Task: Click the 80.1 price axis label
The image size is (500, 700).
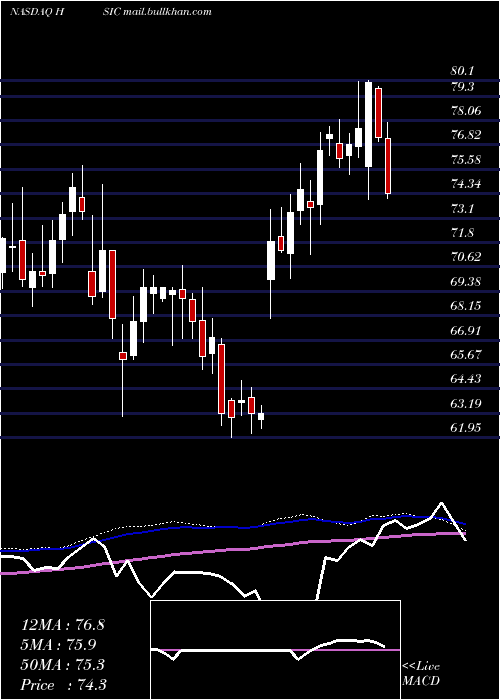Action: pos(462,71)
